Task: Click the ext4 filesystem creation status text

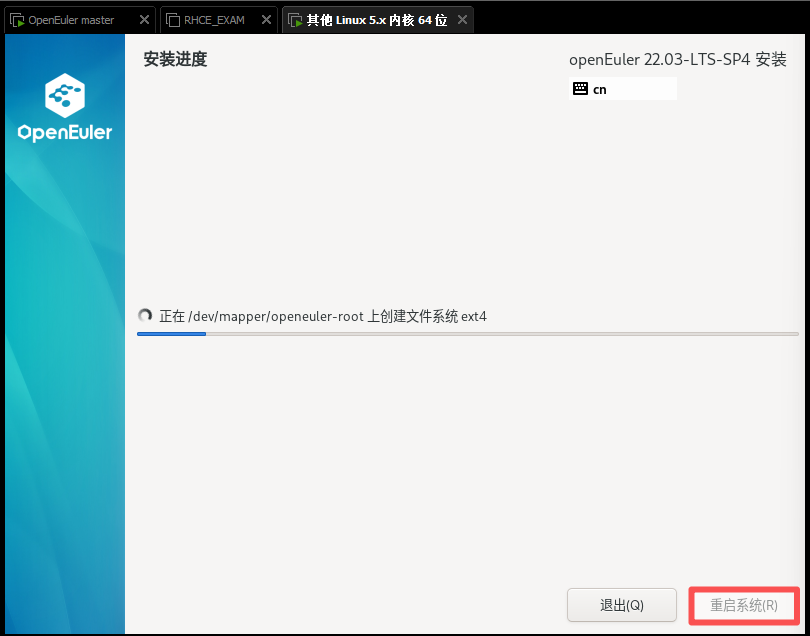Action: point(323,316)
